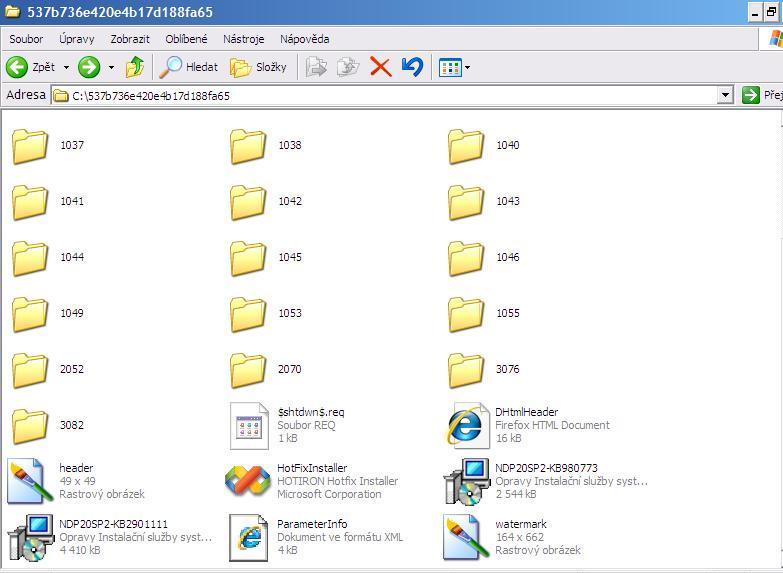Expand the address bar dropdown arrow
Screen dimensions: 783x573
tap(726, 95)
